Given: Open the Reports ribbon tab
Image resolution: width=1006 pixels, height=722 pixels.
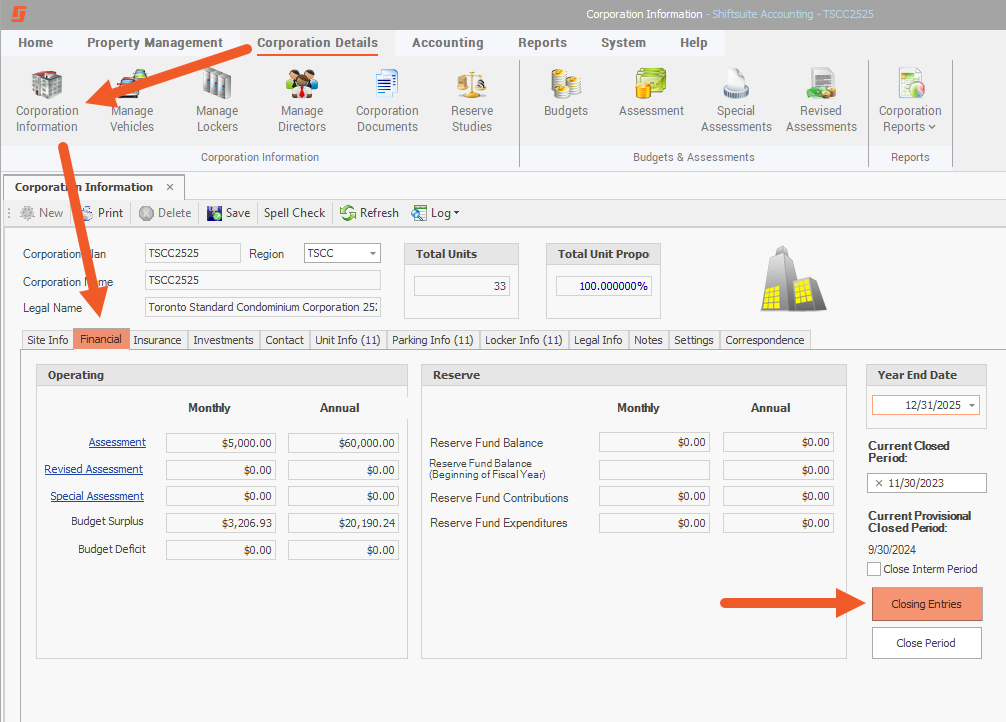Looking at the screenshot, I should pos(543,43).
